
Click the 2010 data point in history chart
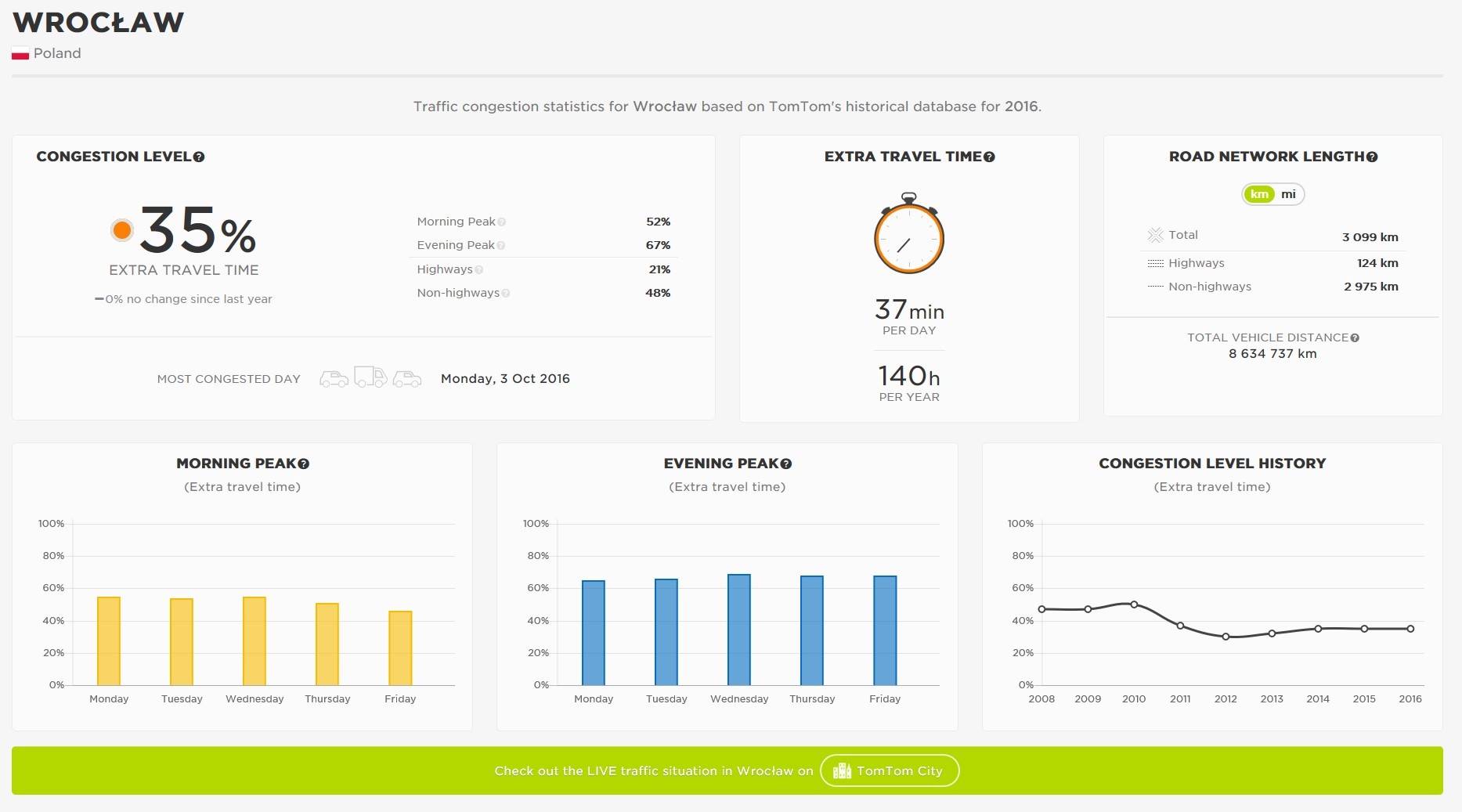1134,604
